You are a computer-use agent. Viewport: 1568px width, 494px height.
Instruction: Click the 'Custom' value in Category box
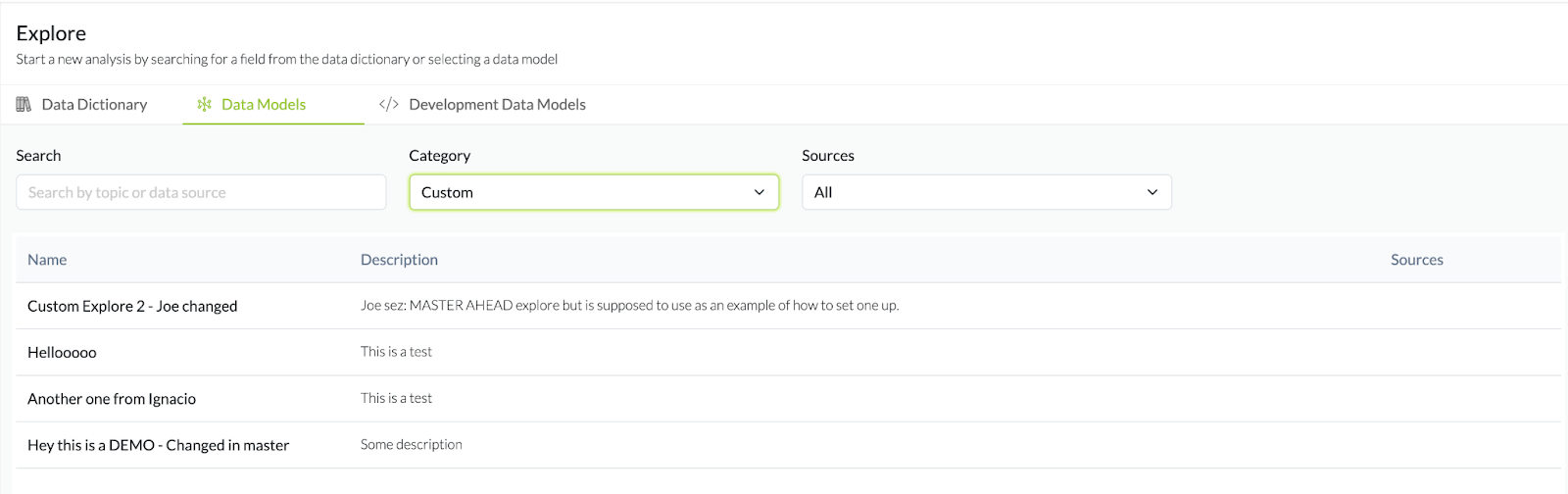click(447, 193)
